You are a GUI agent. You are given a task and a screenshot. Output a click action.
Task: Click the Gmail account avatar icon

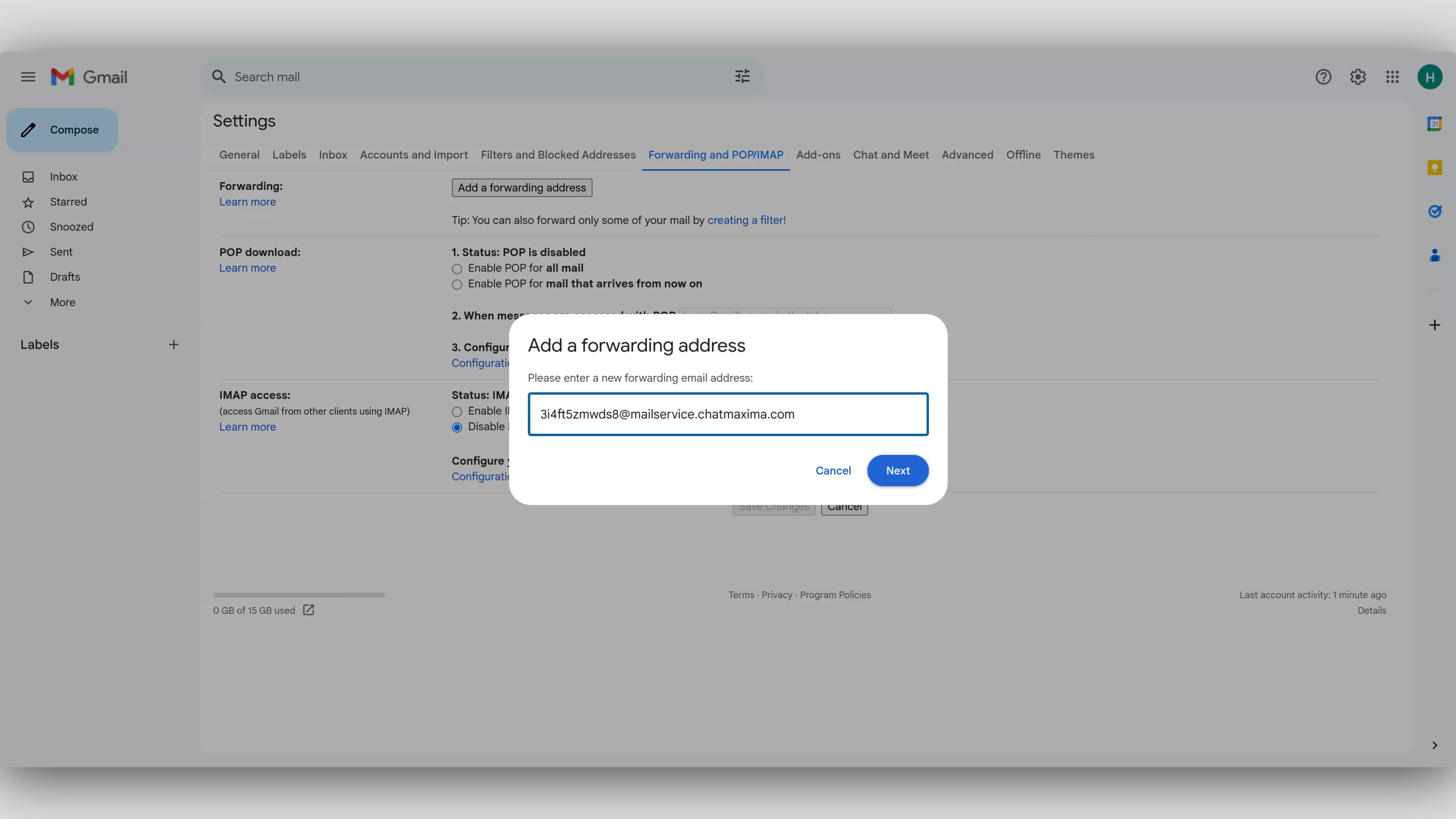[1430, 77]
